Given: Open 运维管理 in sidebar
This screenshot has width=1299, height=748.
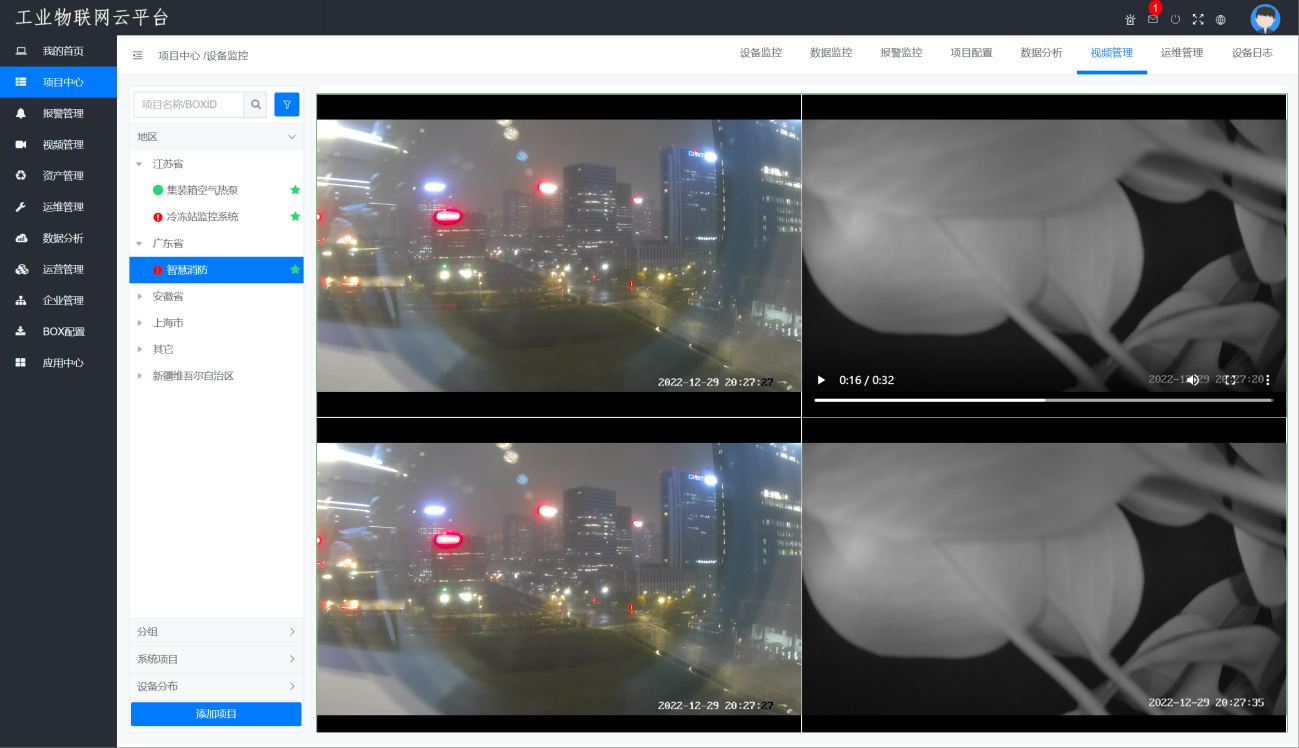Looking at the screenshot, I should click(x=58, y=207).
